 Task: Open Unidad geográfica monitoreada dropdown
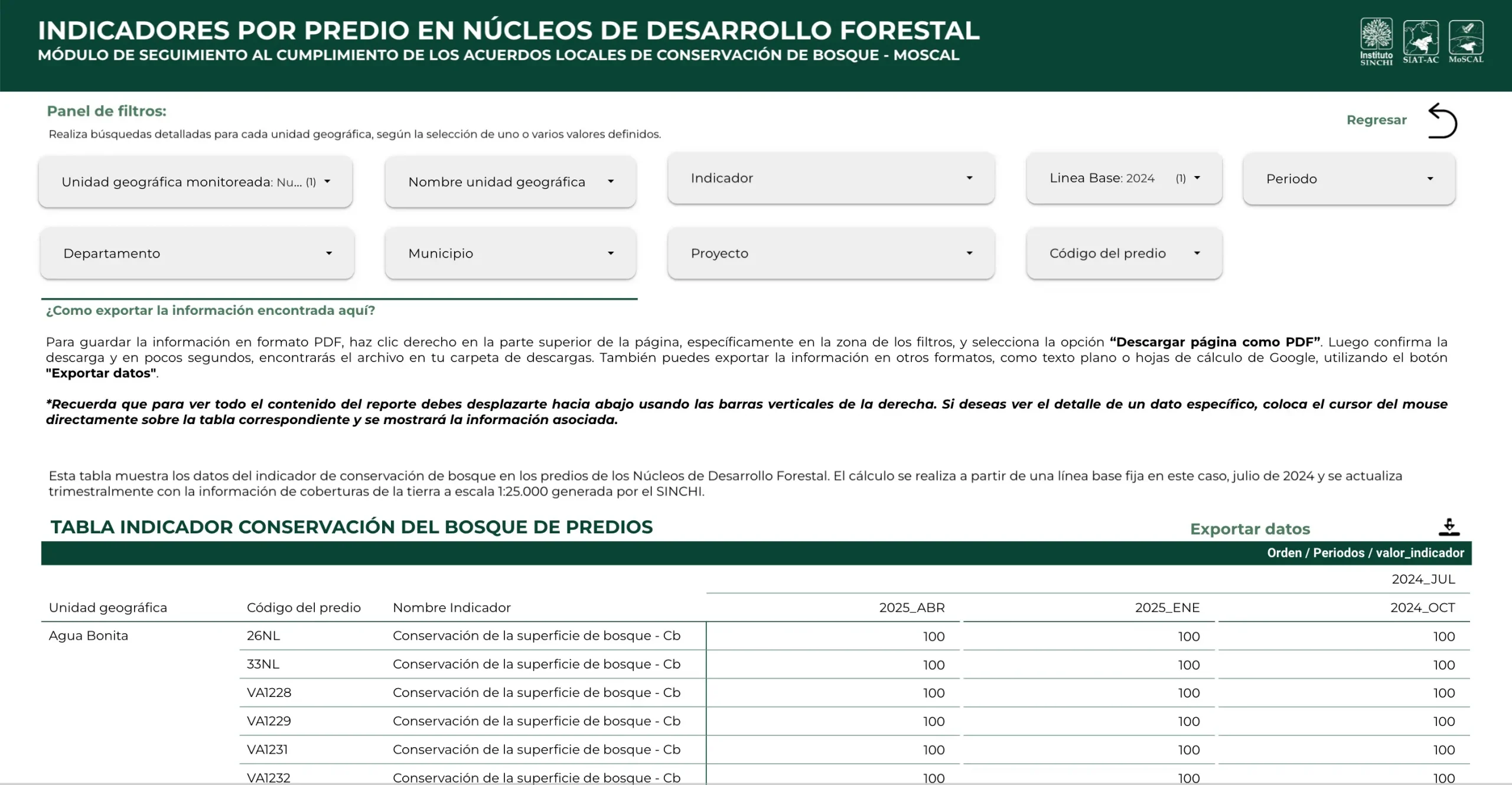click(x=195, y=182)
